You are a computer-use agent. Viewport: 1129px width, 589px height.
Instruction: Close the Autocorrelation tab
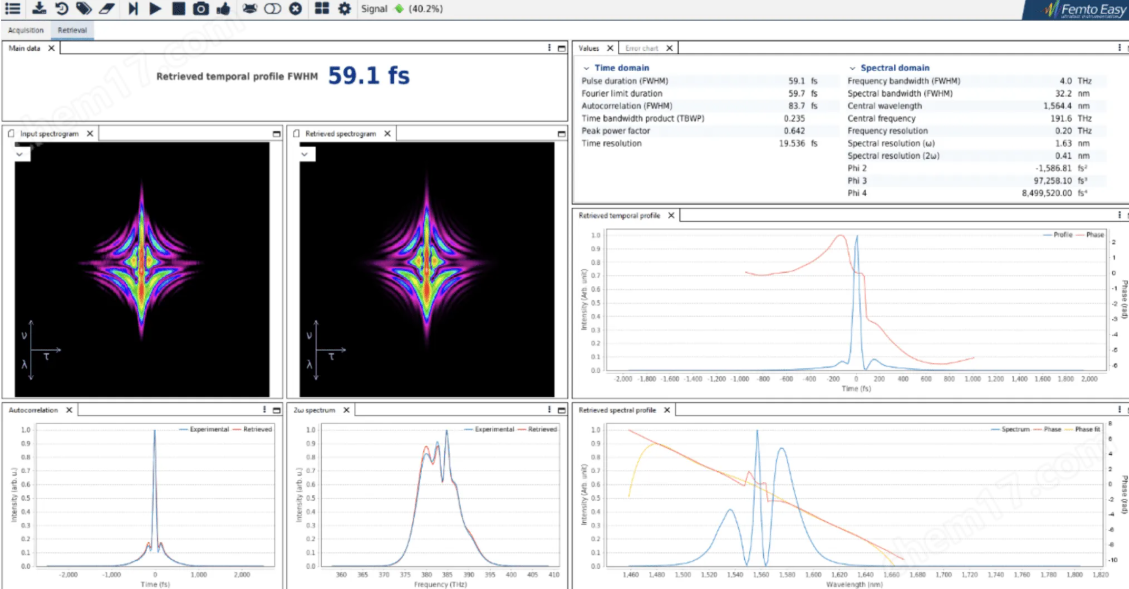pos(69,410)
